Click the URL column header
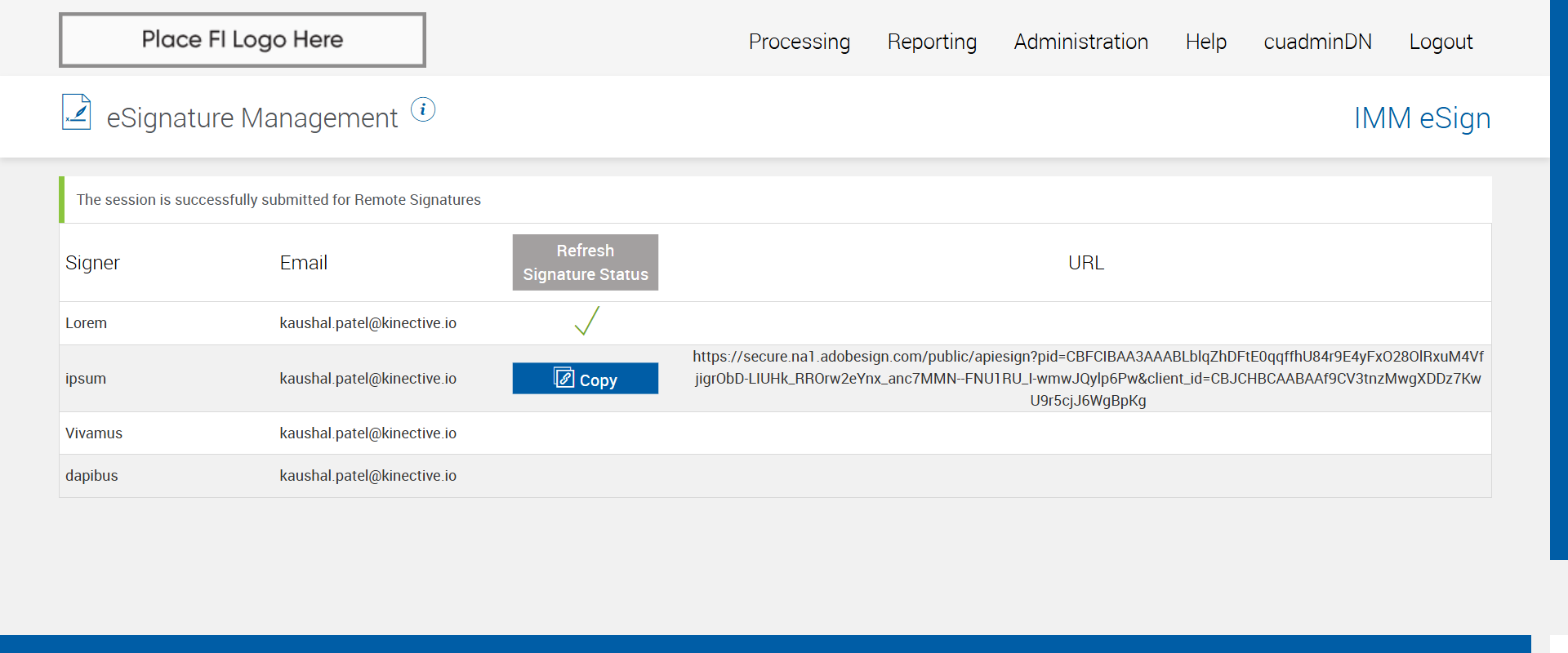Viewport: 1568px width, 653px height. [x=1085, y=263]
